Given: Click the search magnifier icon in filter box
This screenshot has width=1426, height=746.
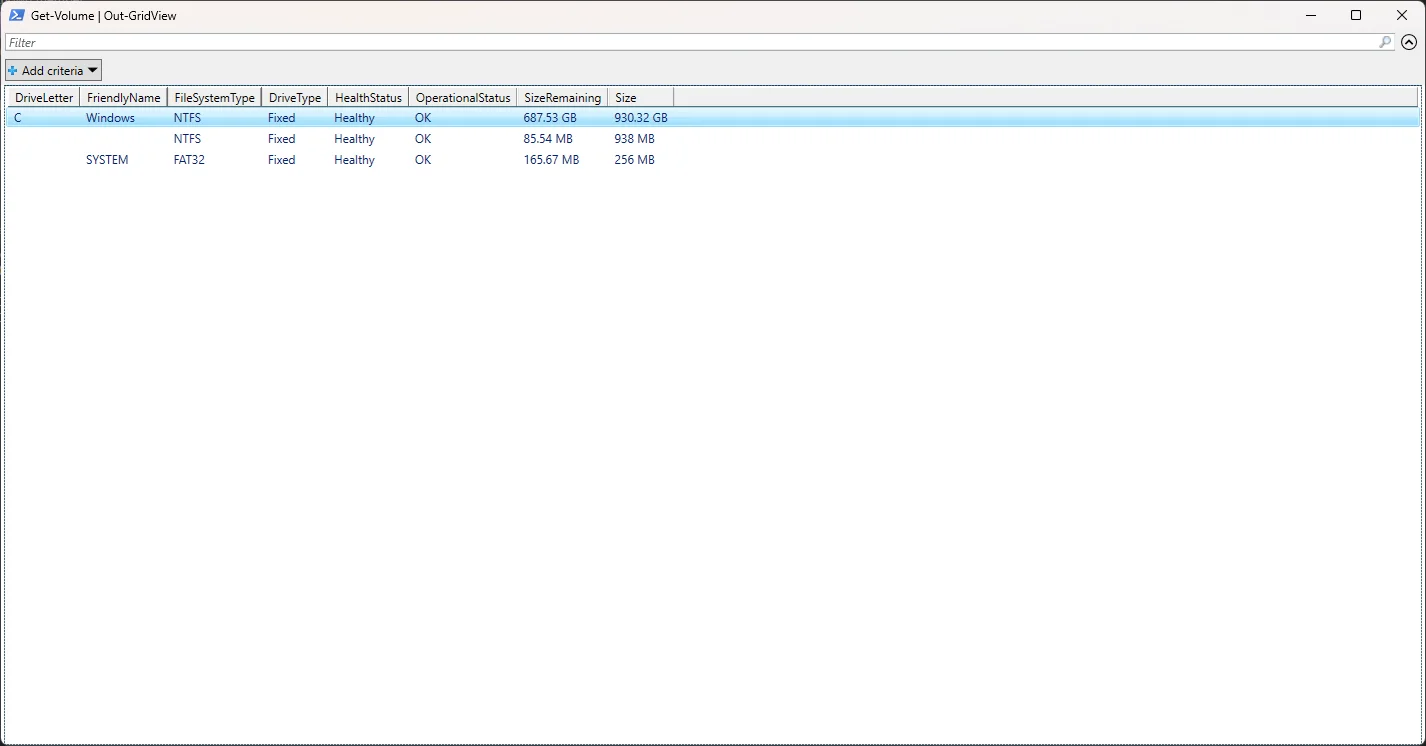Looking at the screenshot, I should point(1385,42).
